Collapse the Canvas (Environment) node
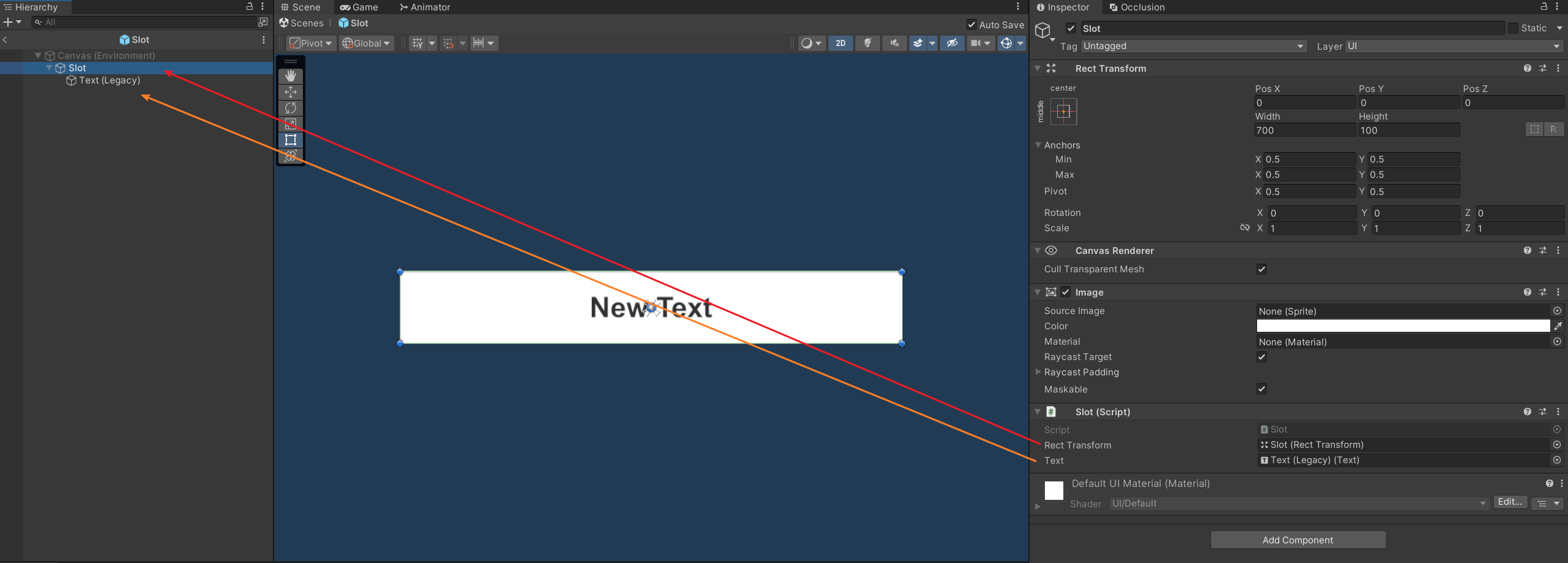 point(38,55)
